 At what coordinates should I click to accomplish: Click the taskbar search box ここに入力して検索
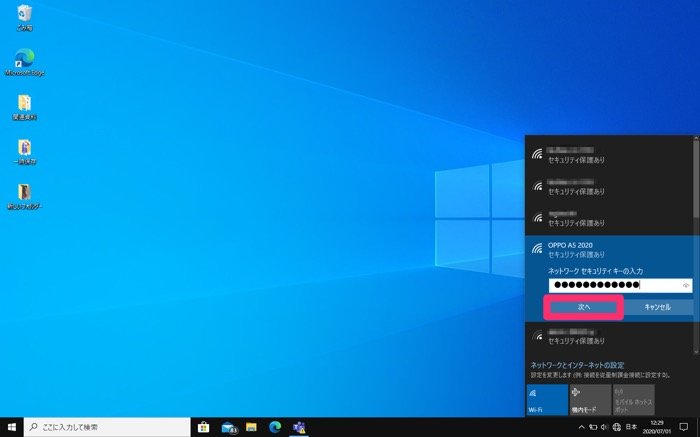108,427
